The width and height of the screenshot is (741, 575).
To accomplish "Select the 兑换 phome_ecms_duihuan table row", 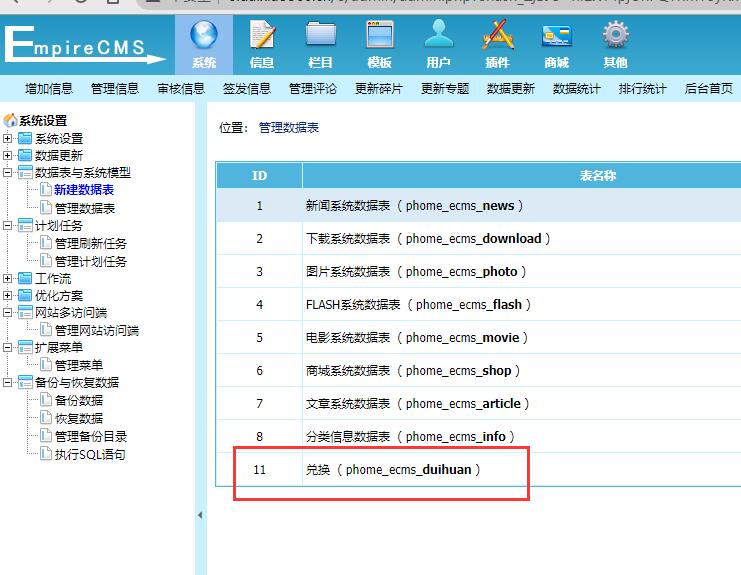I will pyautogui.click(x=413, y=469).
